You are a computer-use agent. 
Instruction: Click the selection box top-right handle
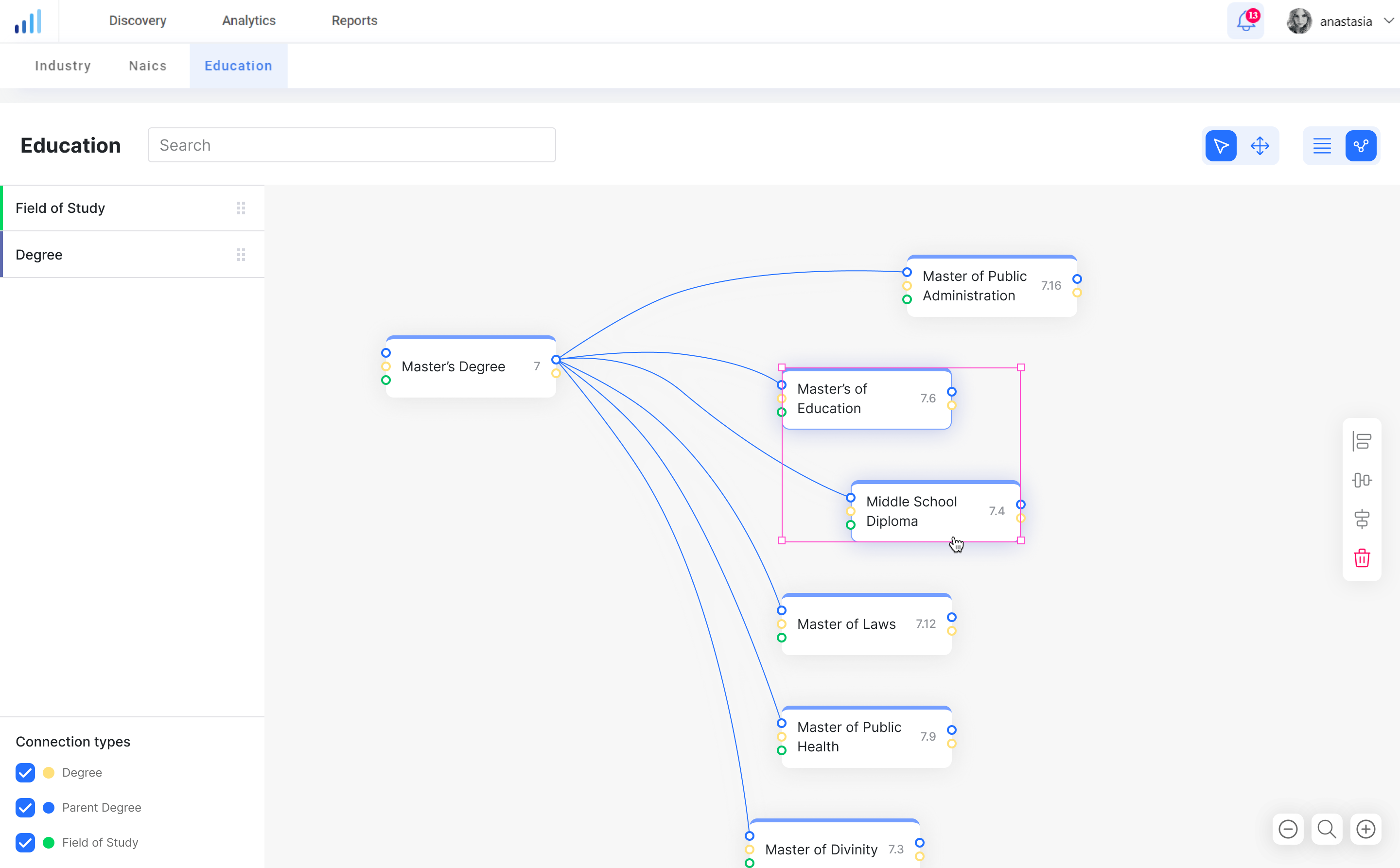[x=1020, y=367]
